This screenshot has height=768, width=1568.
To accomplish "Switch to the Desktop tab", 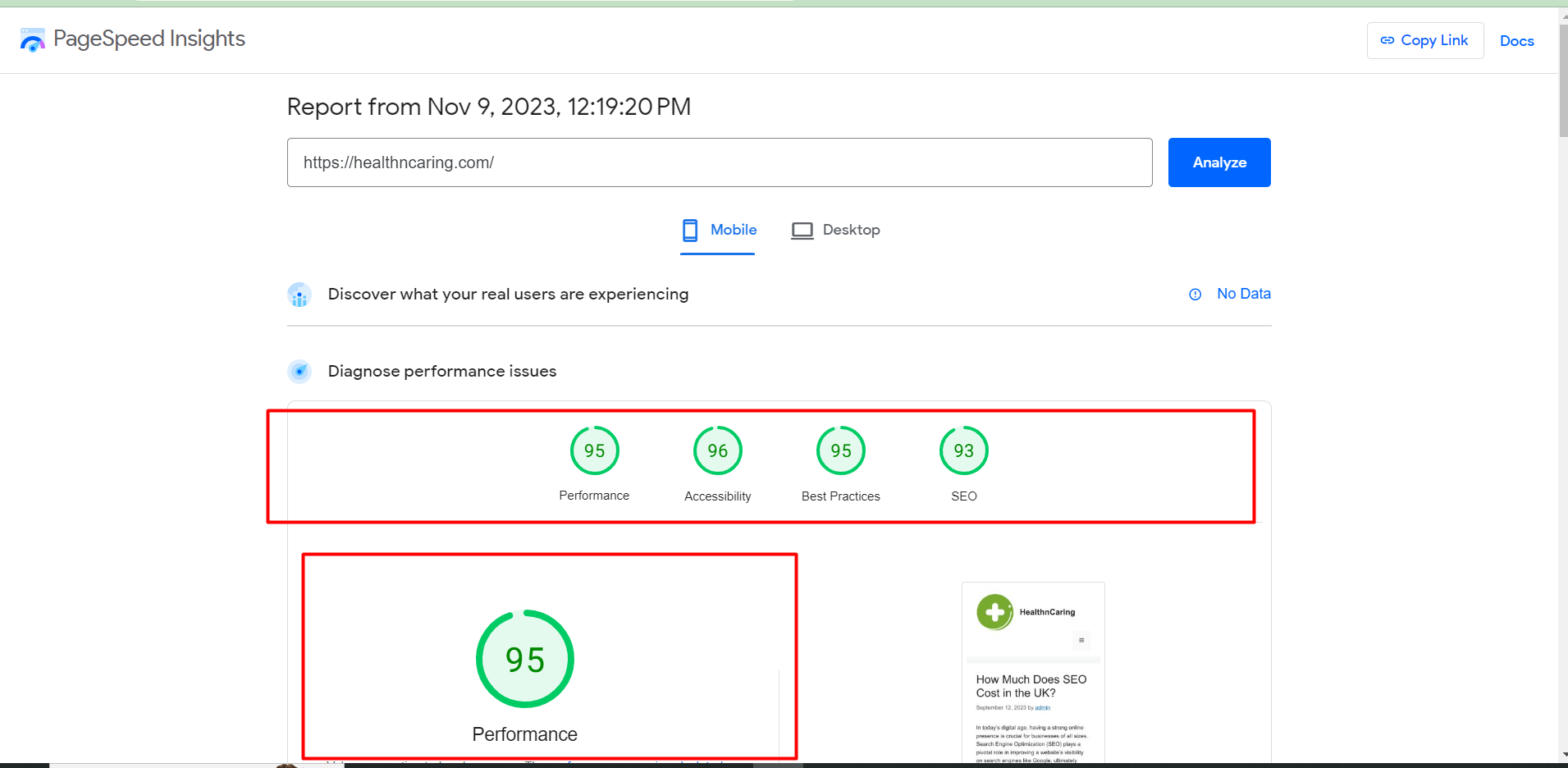I will pyautogui.click(x=836, y=231).
